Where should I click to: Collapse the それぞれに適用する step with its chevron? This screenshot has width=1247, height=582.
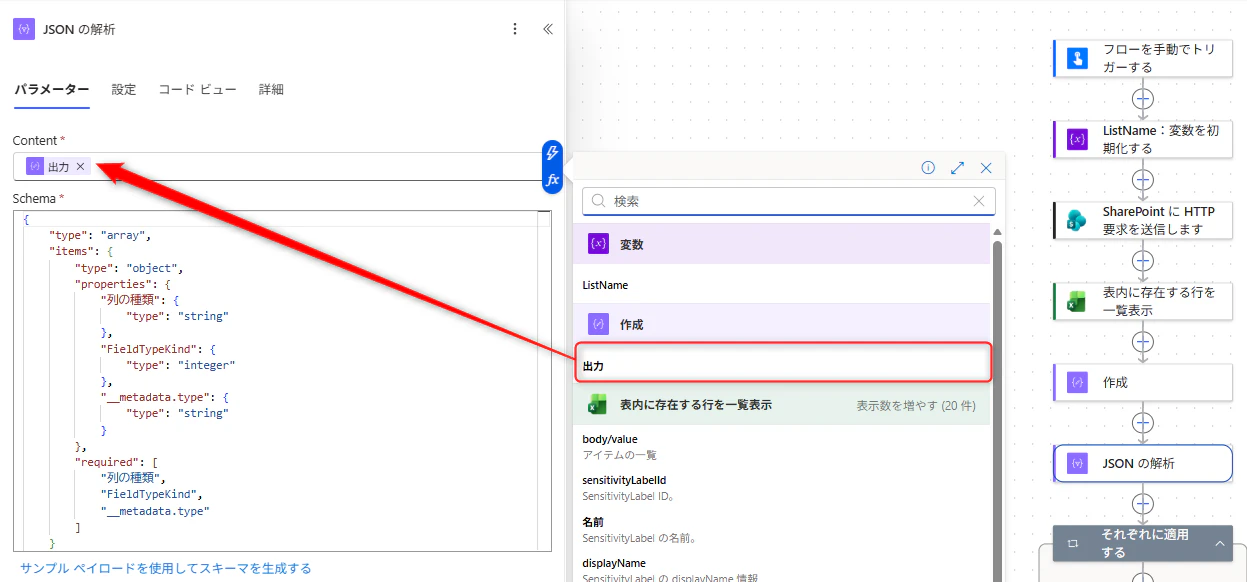[1219, 543]
